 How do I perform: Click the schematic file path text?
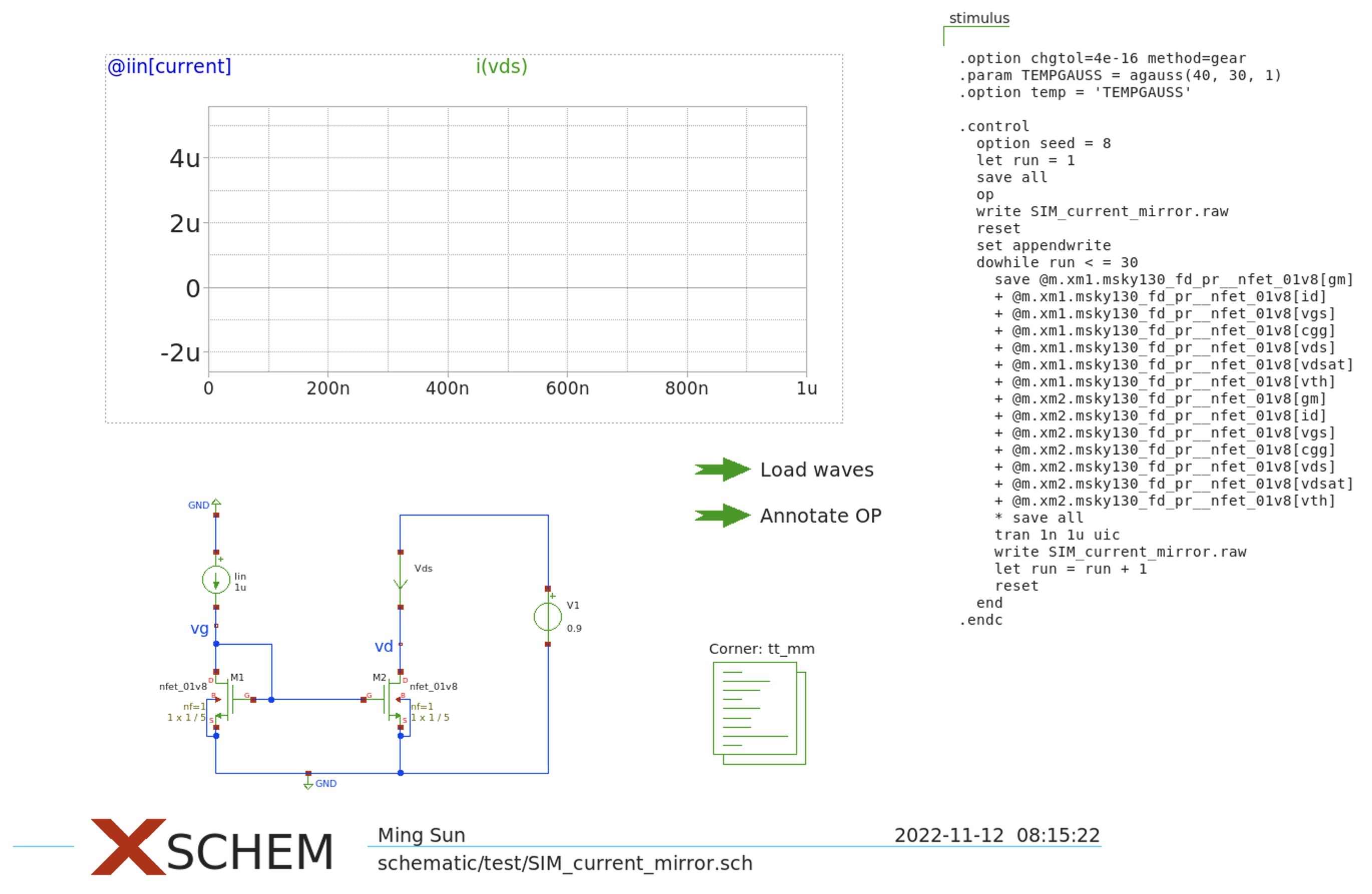point(565,863)
